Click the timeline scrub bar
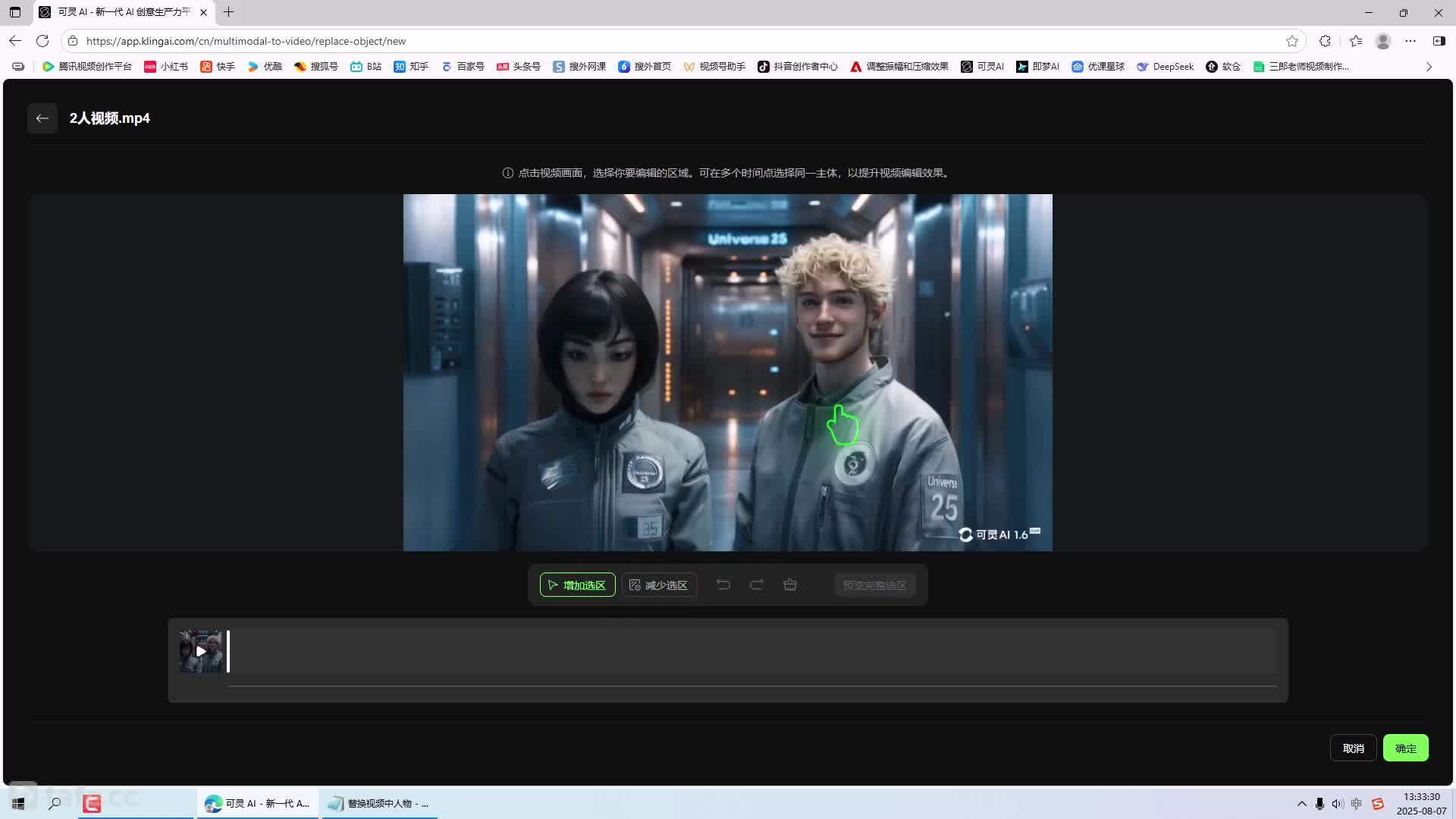The width and height of the screenshot is (1456, 819). [x=751, y=686]
